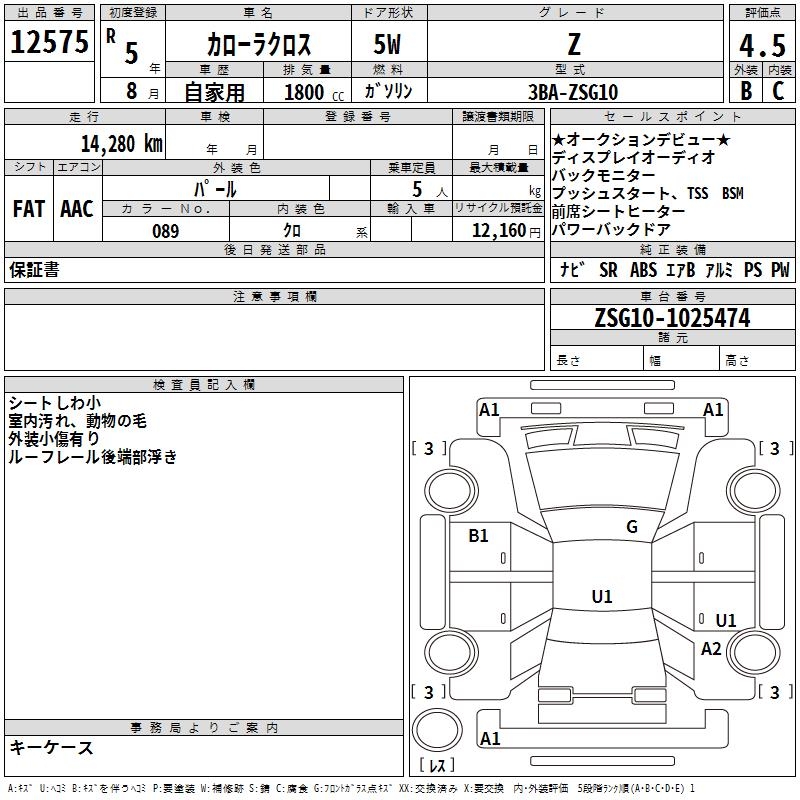The width and height of the screenshot is (800, 800).
Task: Click 出品番号 header
Action: [49, 13]
